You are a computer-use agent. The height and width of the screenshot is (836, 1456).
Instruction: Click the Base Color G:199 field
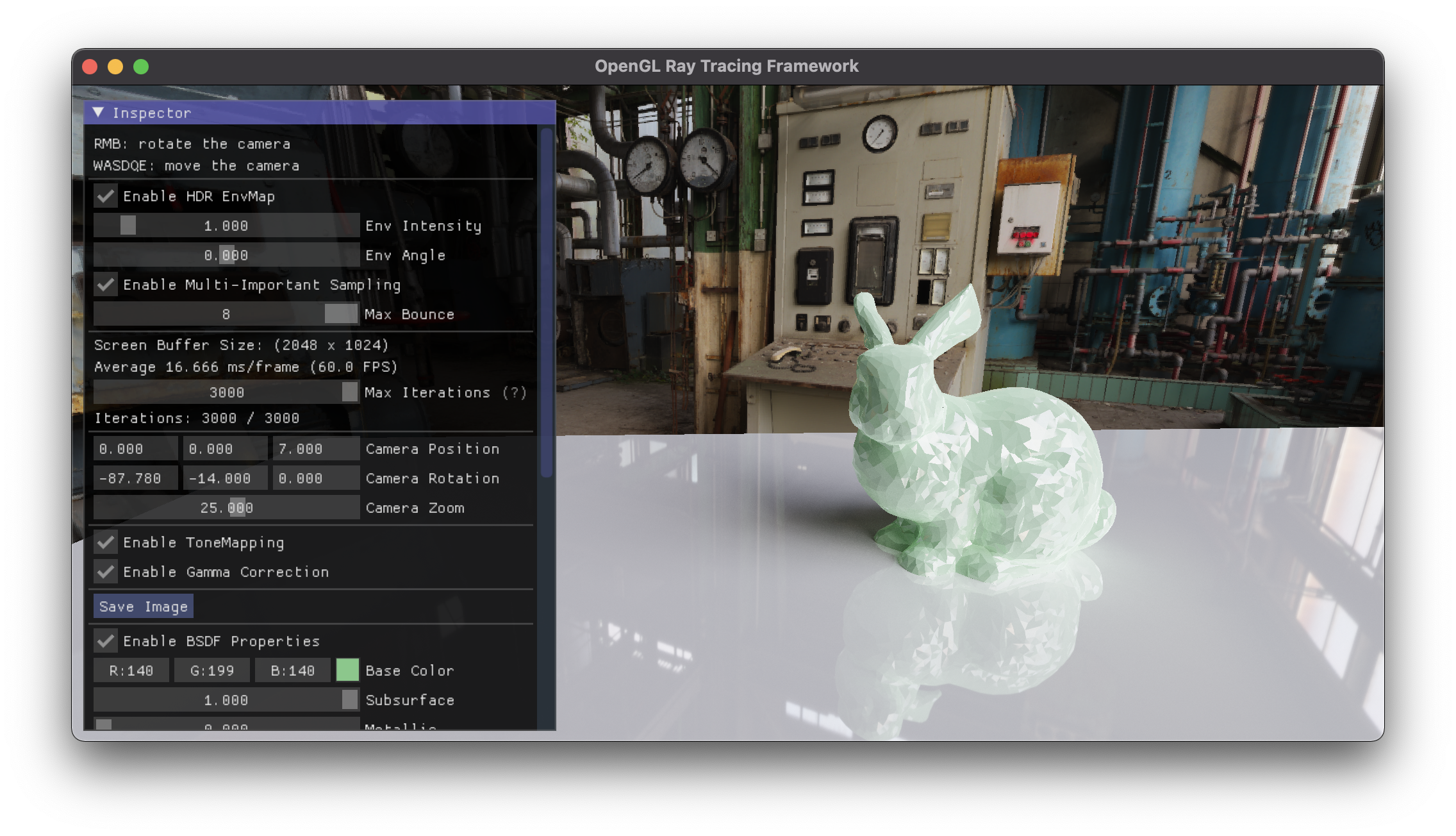coord(212,671)
